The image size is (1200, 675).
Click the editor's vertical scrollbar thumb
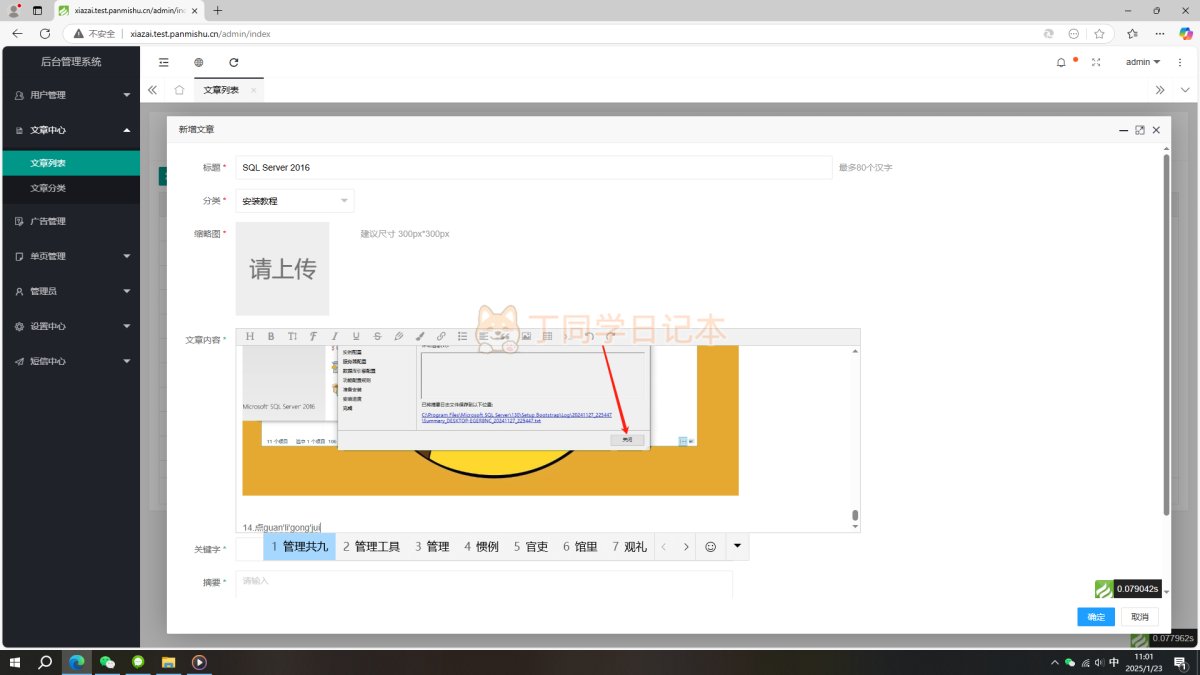(x=855, y=516)
